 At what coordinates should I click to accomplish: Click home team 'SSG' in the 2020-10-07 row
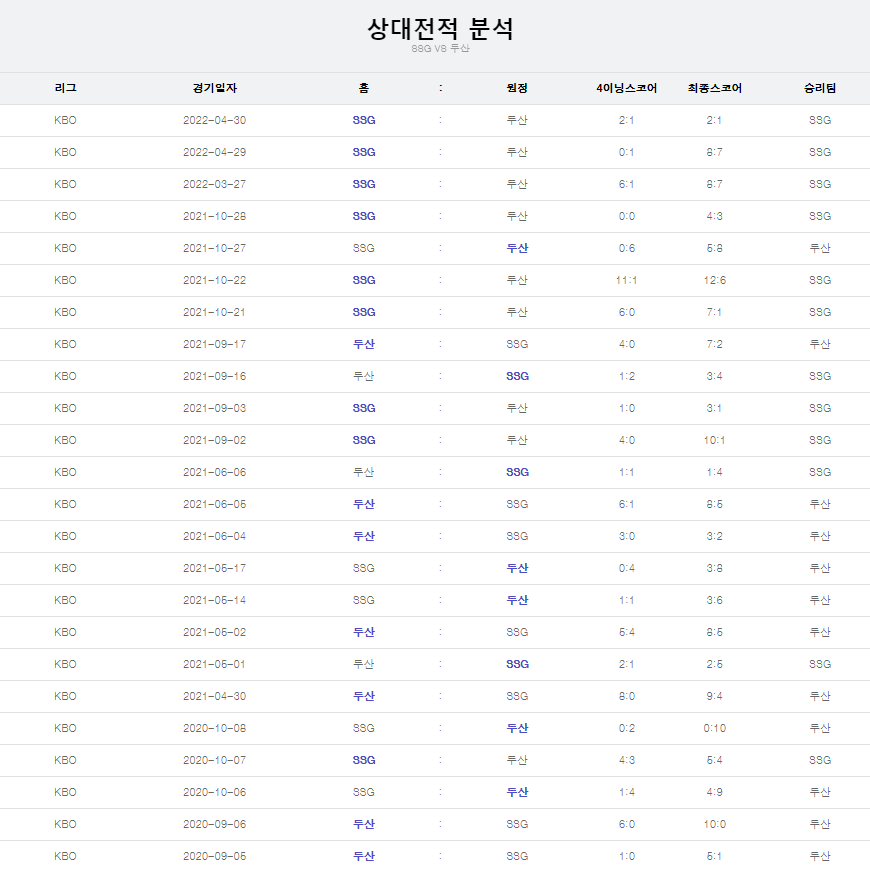point(364,760)
